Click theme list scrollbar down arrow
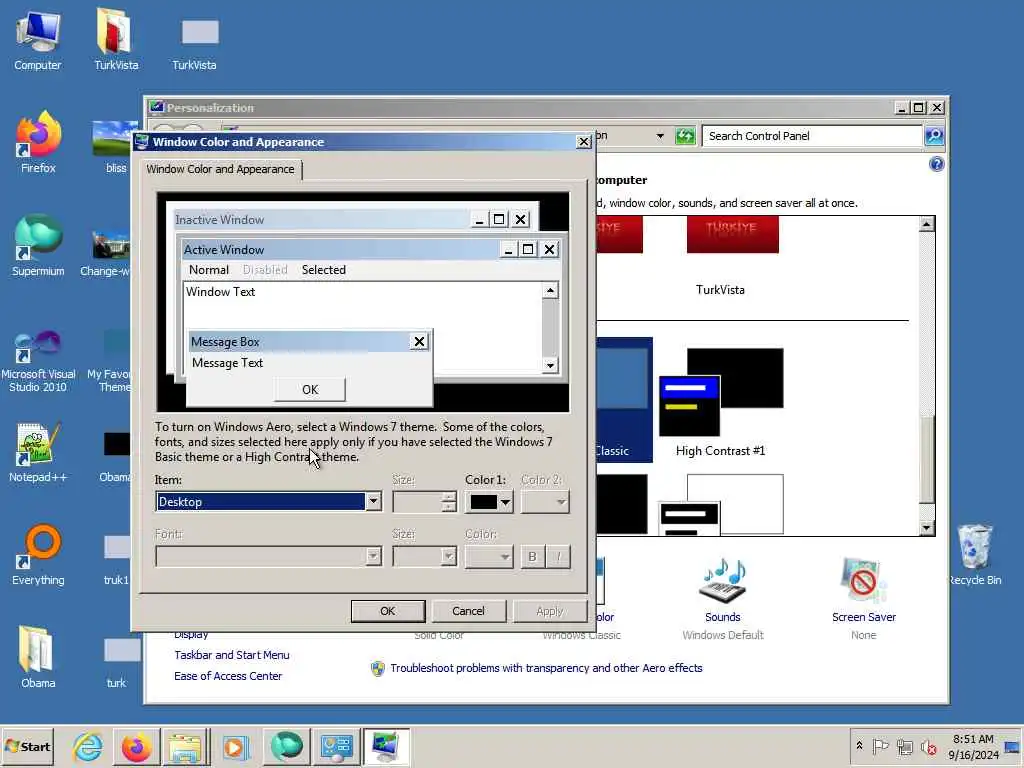The height and width of the screenshot is (768, 1024). coord(927,528)
